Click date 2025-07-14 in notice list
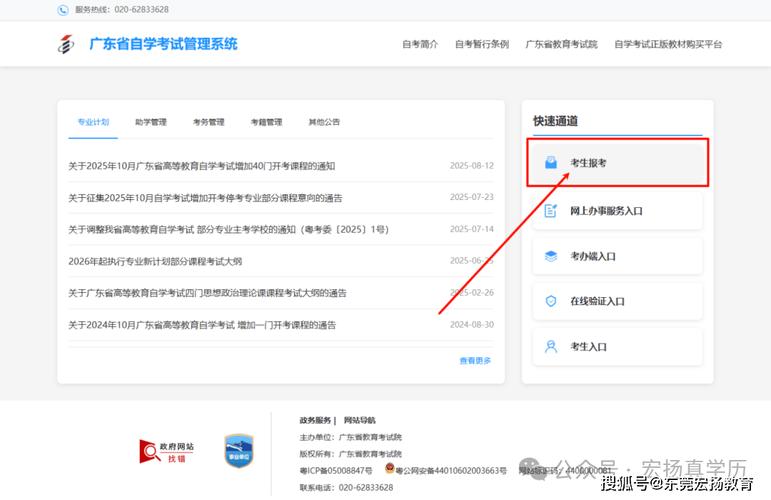Screen dimensions: 771x500 coord(472,229)
